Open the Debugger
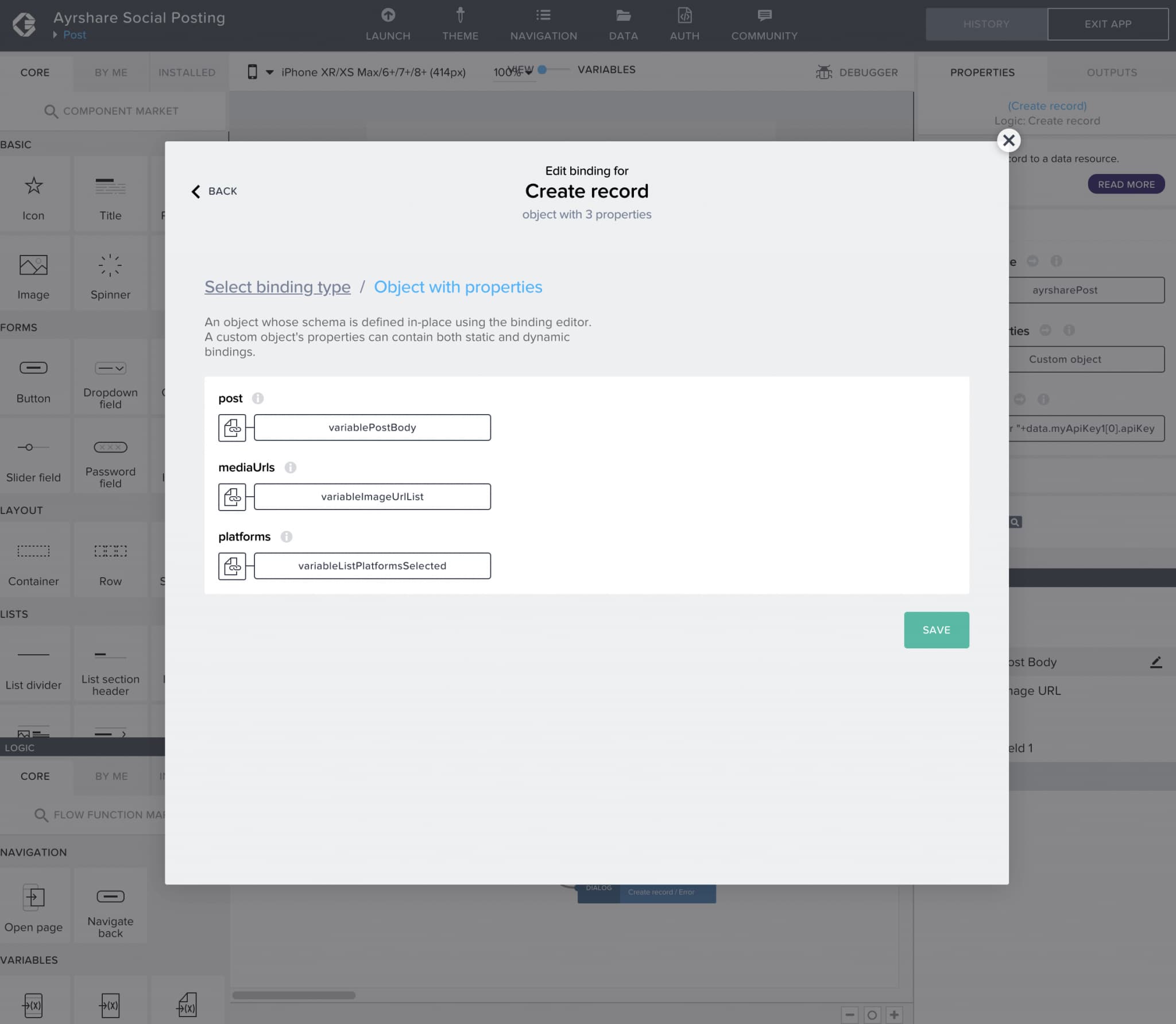The image size is (1176, 1024). click(857, 72)
